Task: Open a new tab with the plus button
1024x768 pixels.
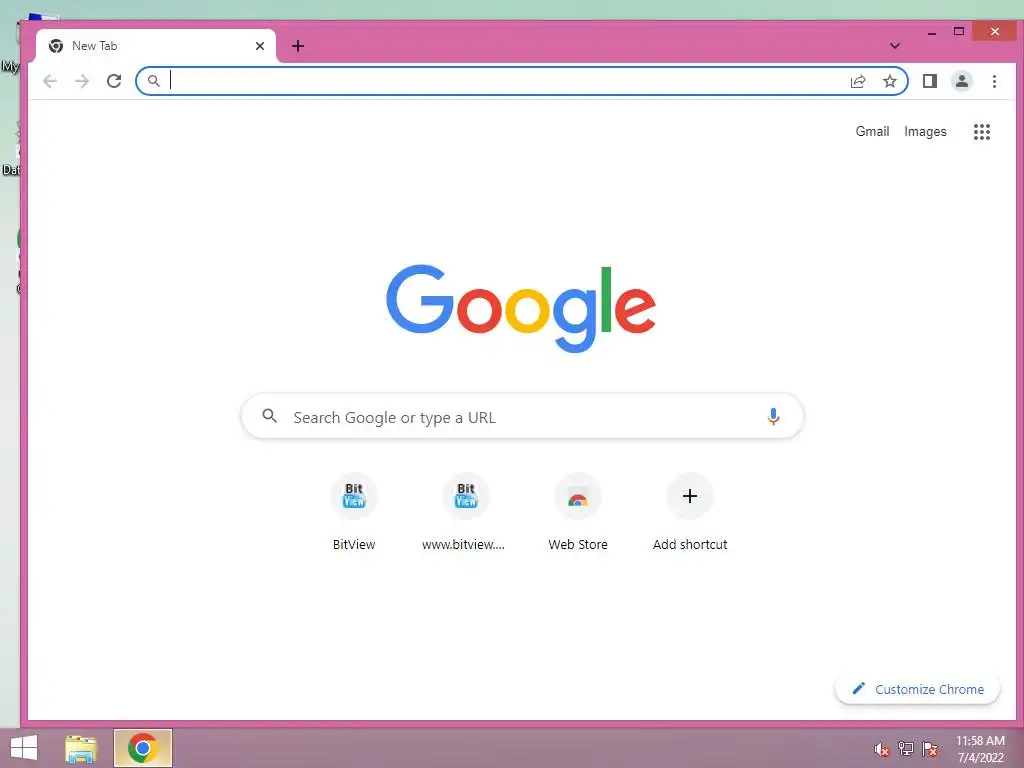Action: point(298,46)
